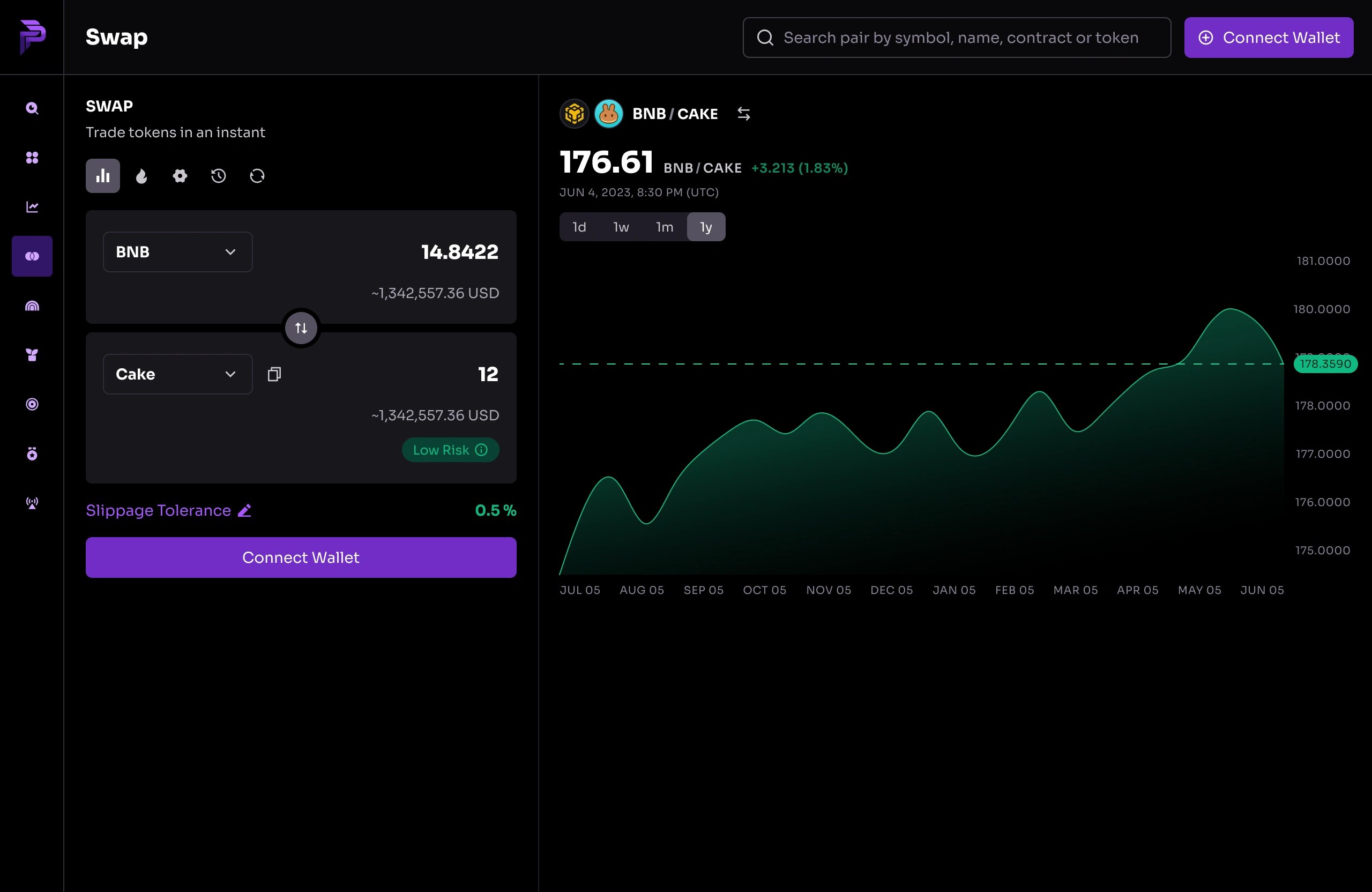Open the concentric circle target sidebar icon
This screenshot has height=892, width=1372.
32,404
